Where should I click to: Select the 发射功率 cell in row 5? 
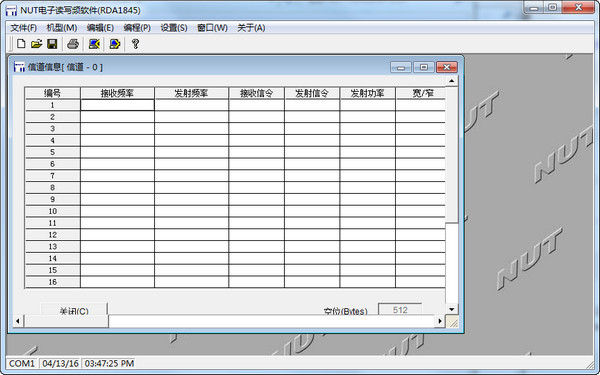pos(367,152)
